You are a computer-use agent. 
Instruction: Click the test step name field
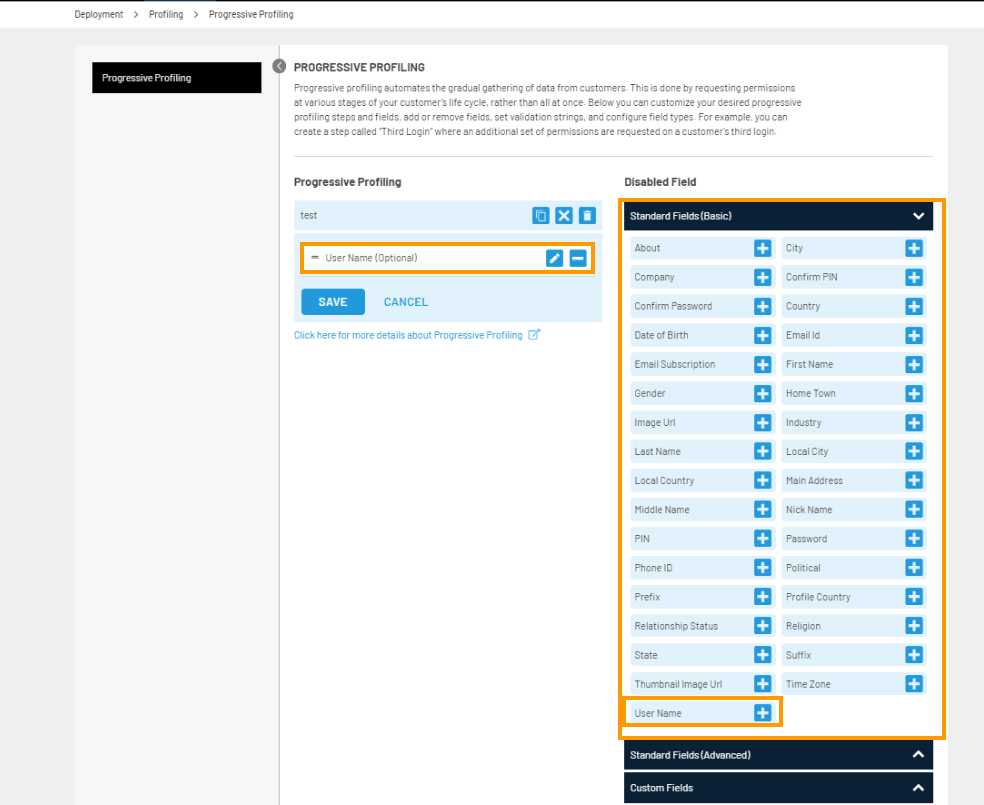pyautogui.click(x=400, y=215)
